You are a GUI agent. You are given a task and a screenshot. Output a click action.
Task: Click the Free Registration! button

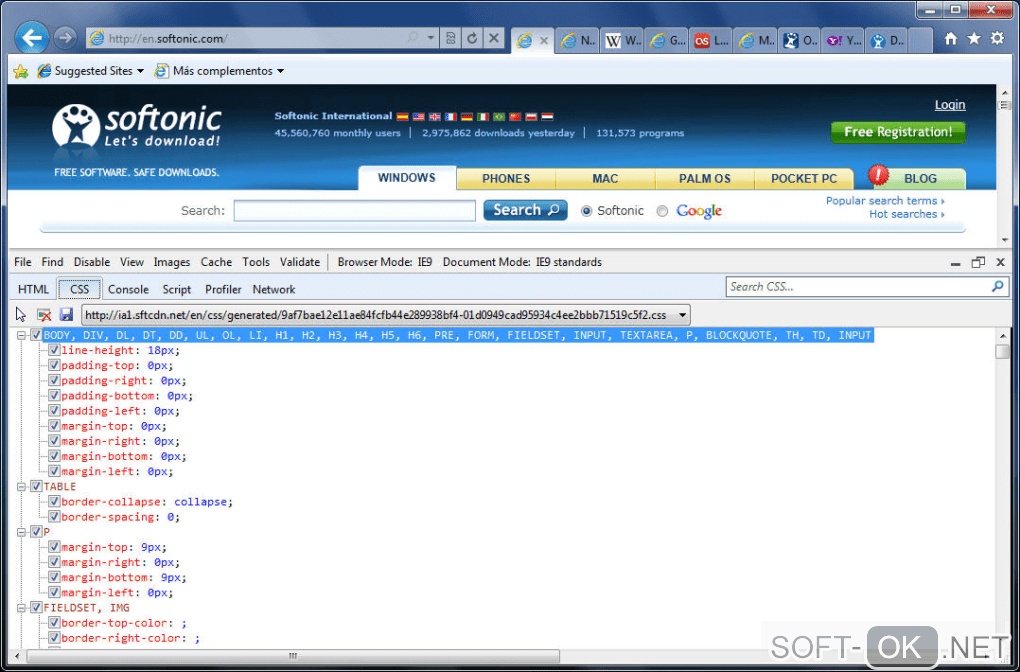898,132
